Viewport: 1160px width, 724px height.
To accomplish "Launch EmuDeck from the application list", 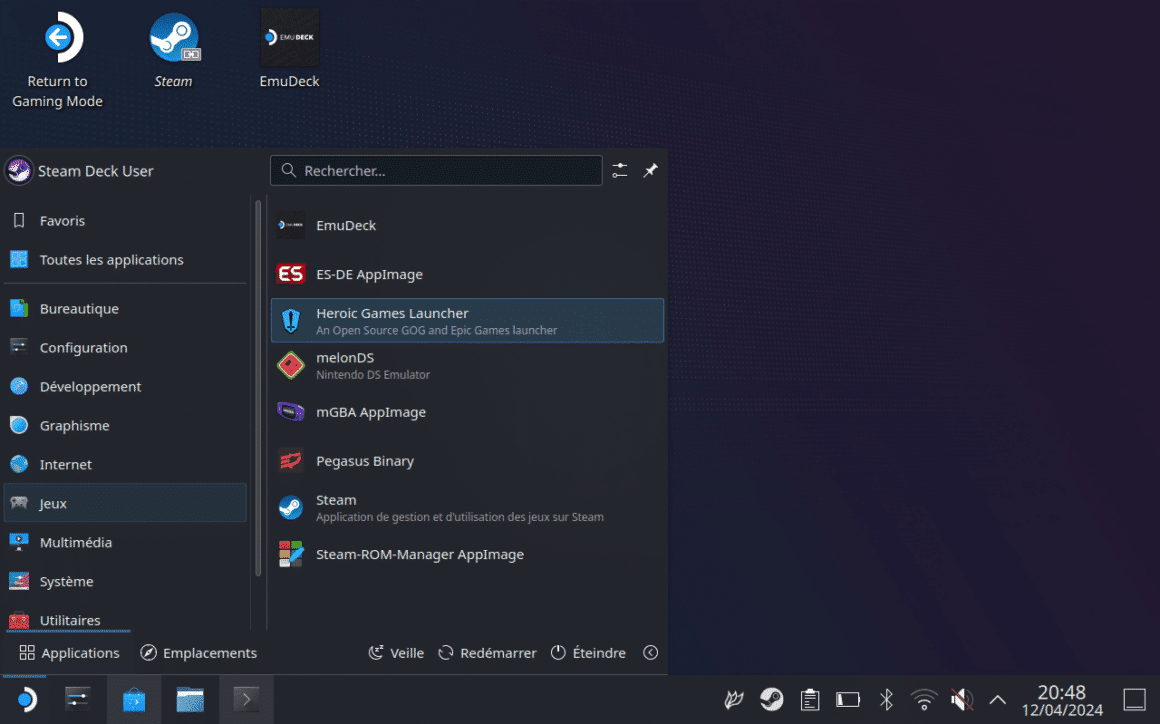I will pos(468,226).
